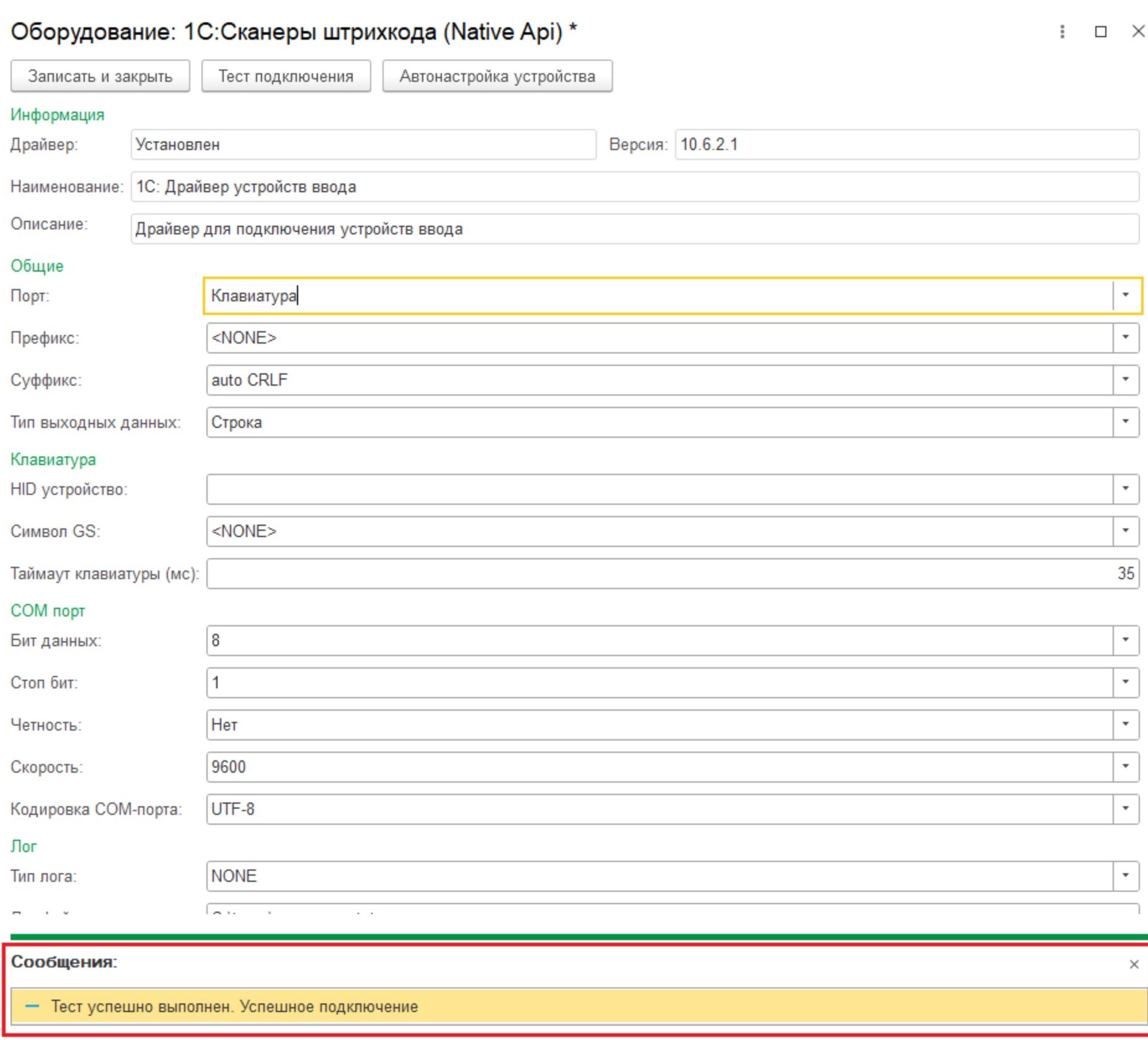Screen dimensions: 1148x1040
Task: Click the dash icon beside test message
Action: pyautogui.click(x=32, y=1006)
